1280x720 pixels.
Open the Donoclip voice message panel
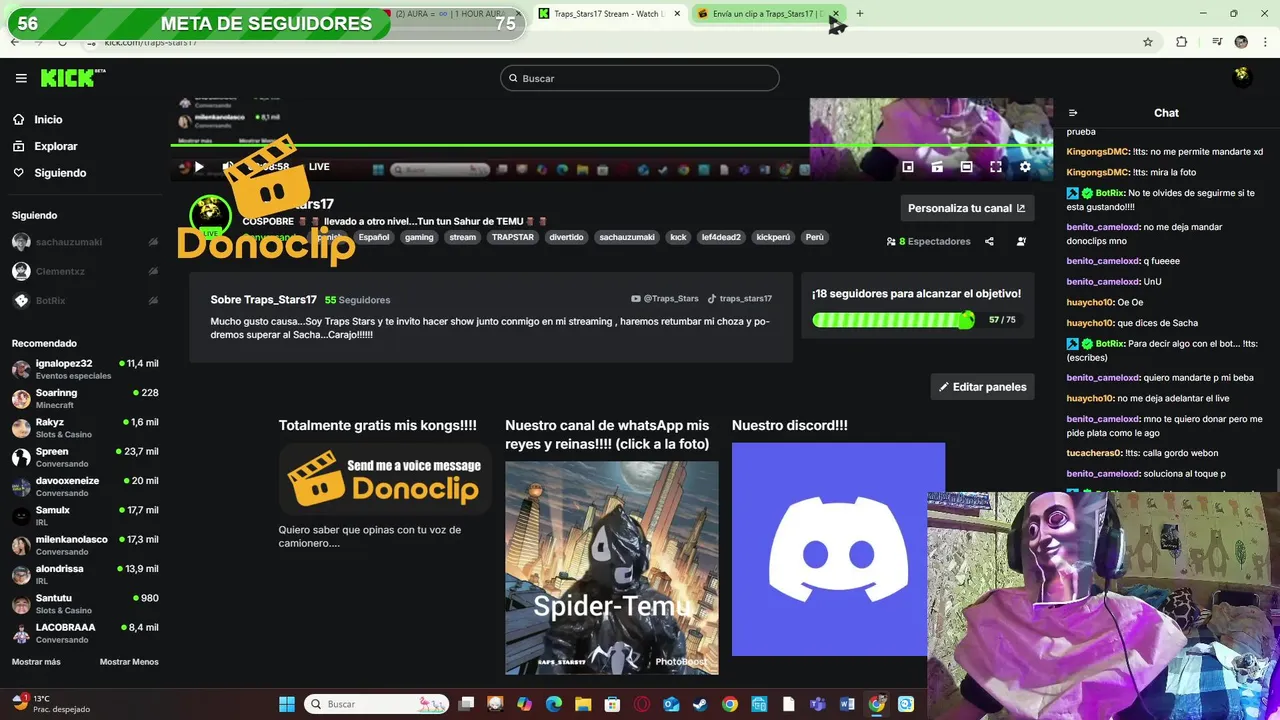[x=385, y=479]
